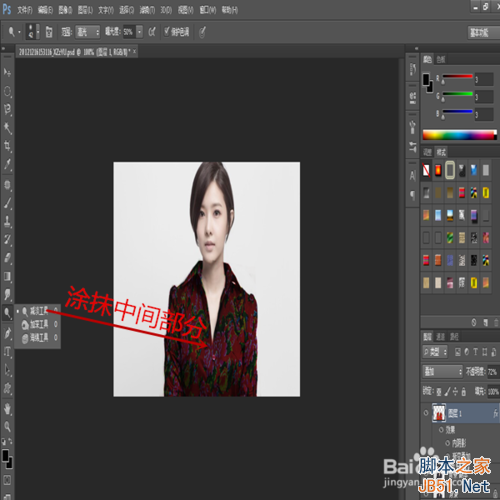Open the exposure value dropdown arrow
The image size is (500, 500).
point(140,32)
